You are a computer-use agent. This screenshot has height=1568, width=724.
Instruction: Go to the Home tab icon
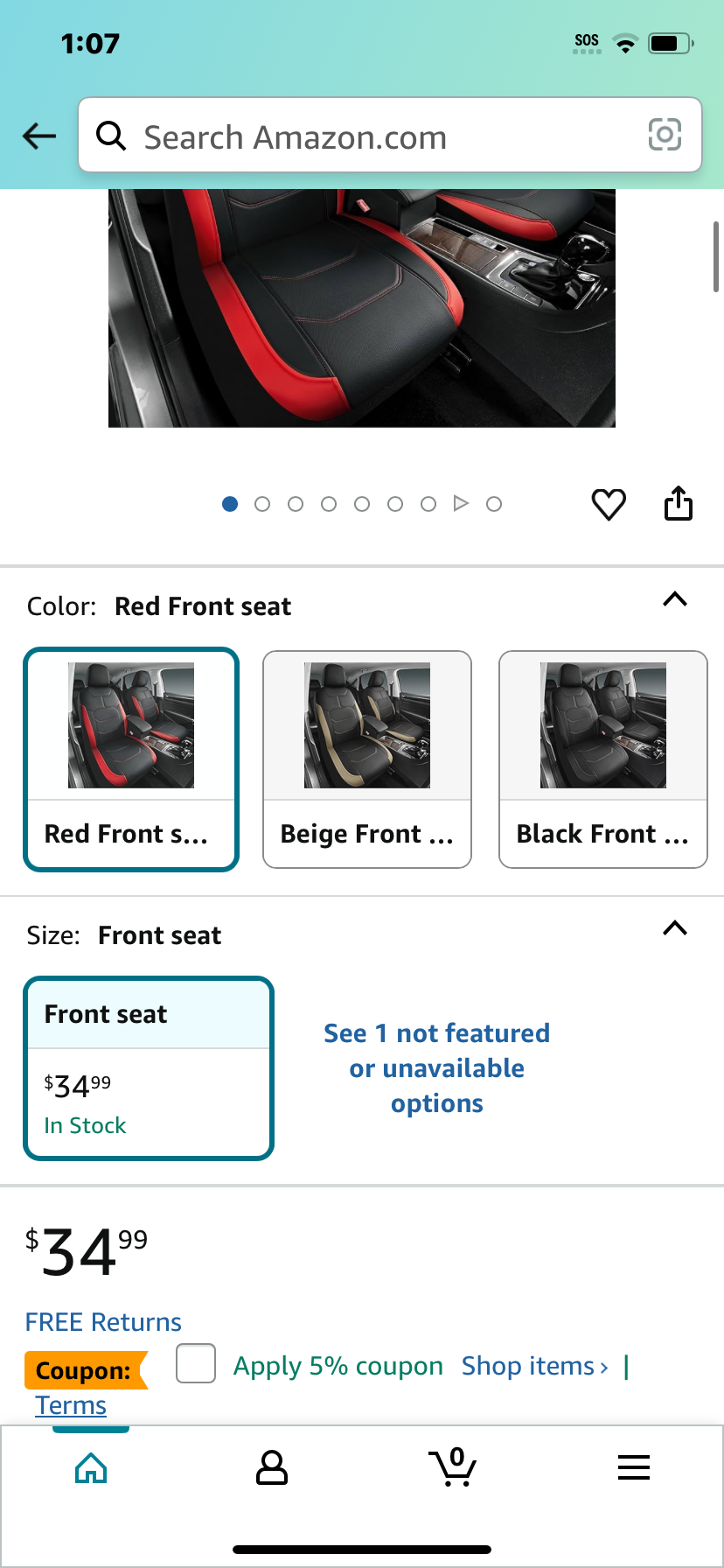point(91,1467)
